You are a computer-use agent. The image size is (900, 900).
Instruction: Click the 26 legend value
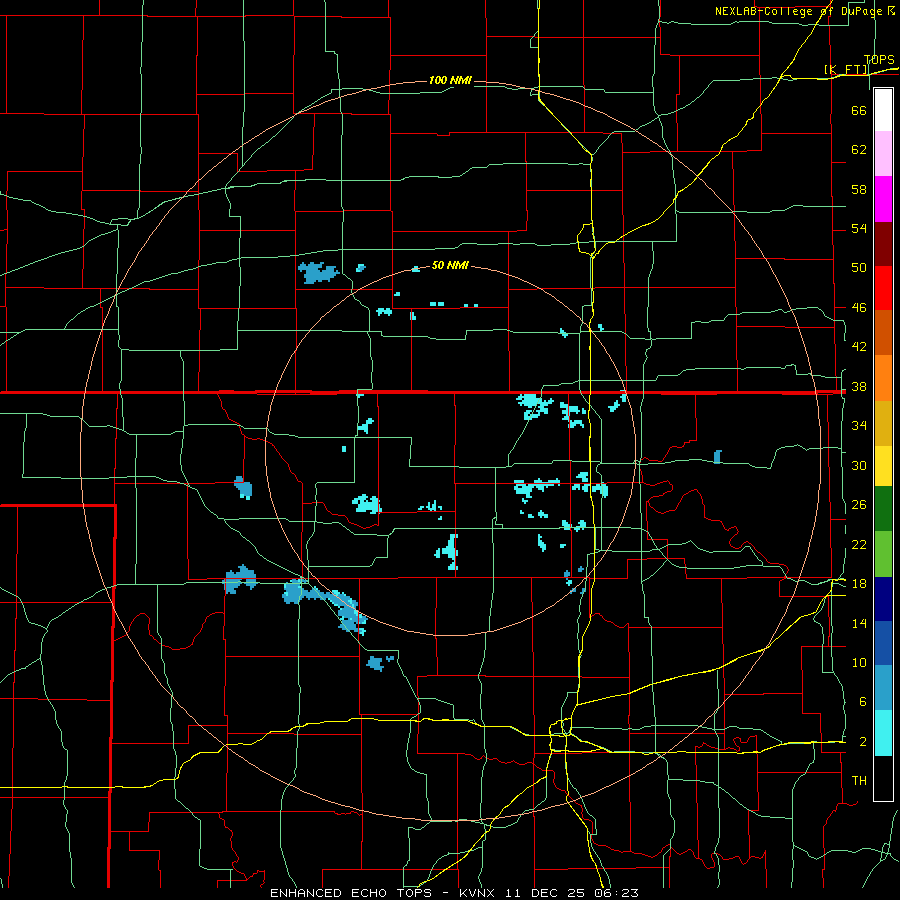point(859,505)
